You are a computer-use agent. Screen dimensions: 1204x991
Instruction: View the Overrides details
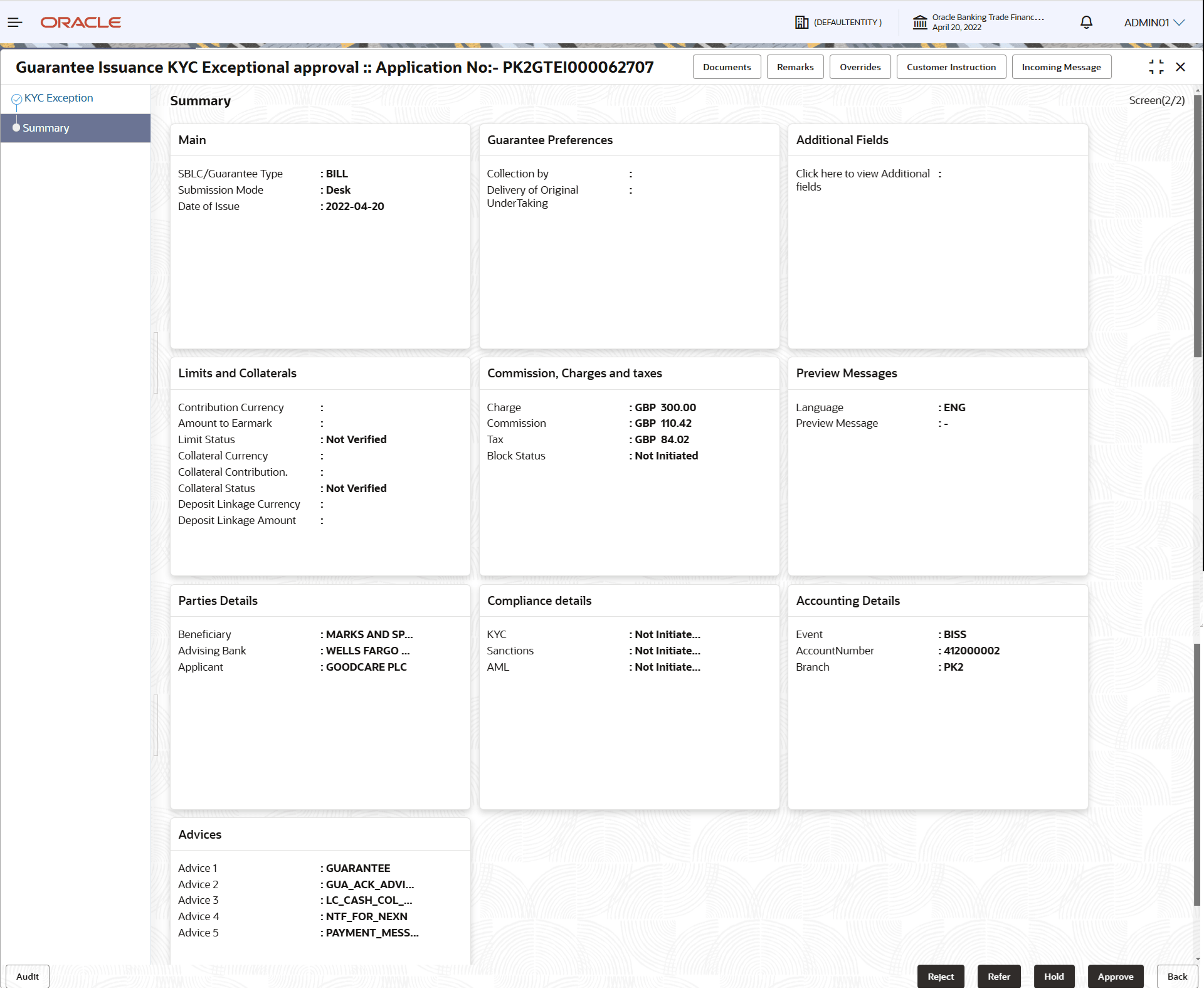pos(860,66)
